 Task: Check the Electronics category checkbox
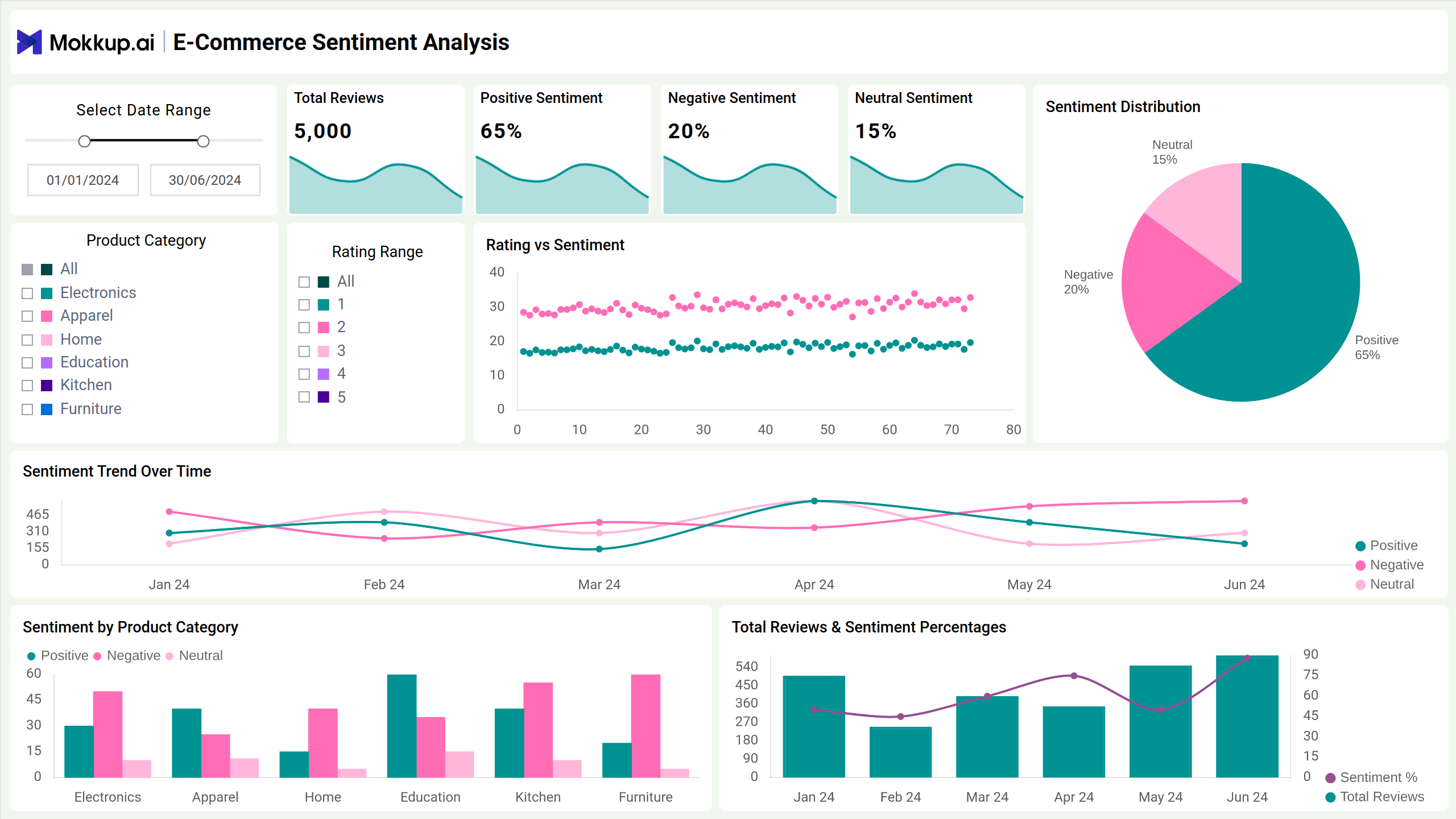[x=27, y=293]
